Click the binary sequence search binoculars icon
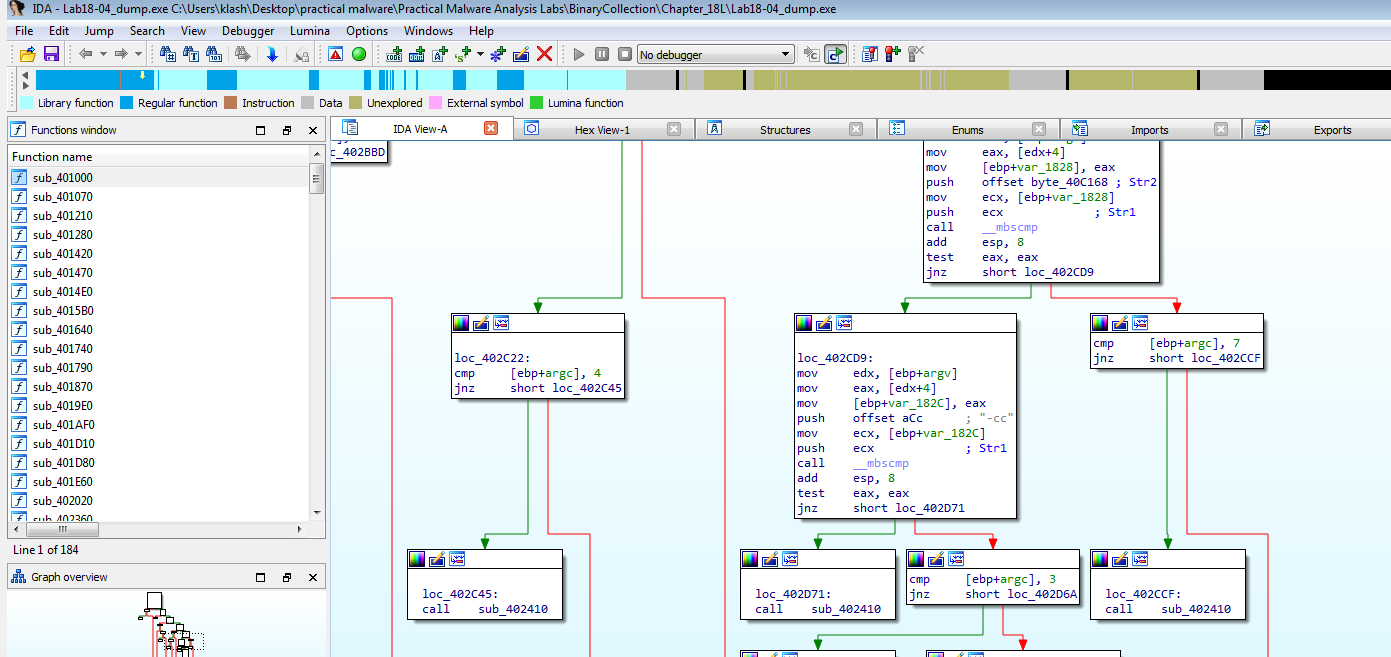1391x657 pixels. pyautogui.click(x=214, y=54)
